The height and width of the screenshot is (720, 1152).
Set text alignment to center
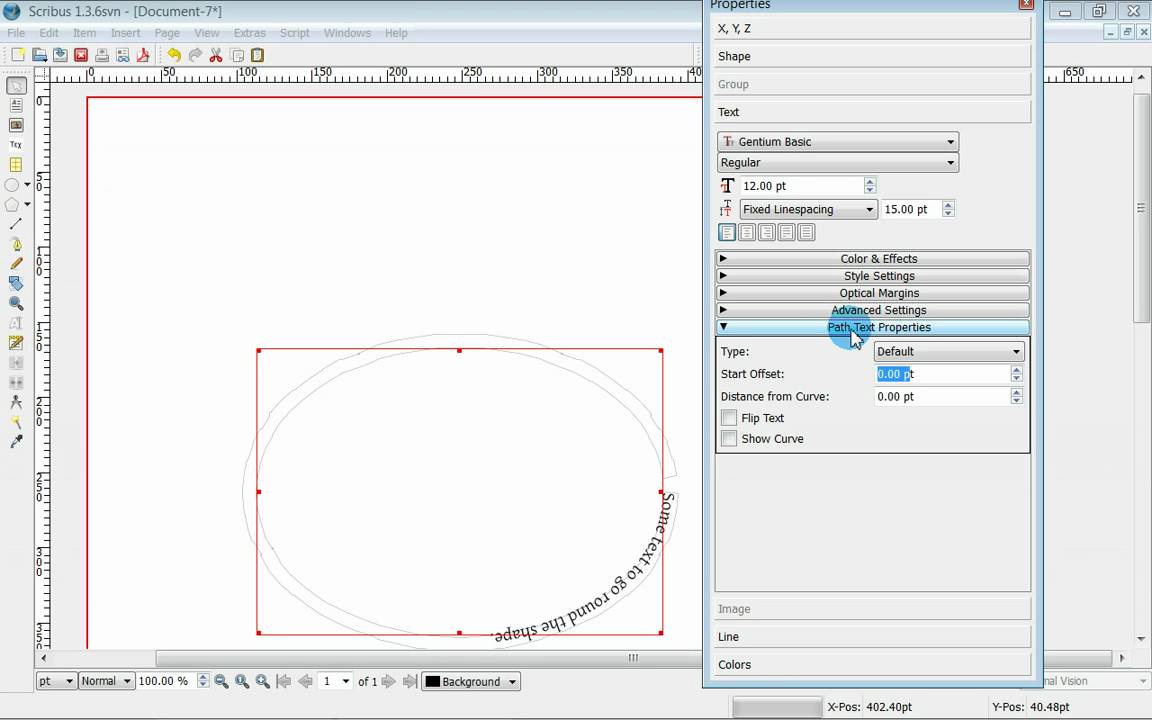pos(746,232)
